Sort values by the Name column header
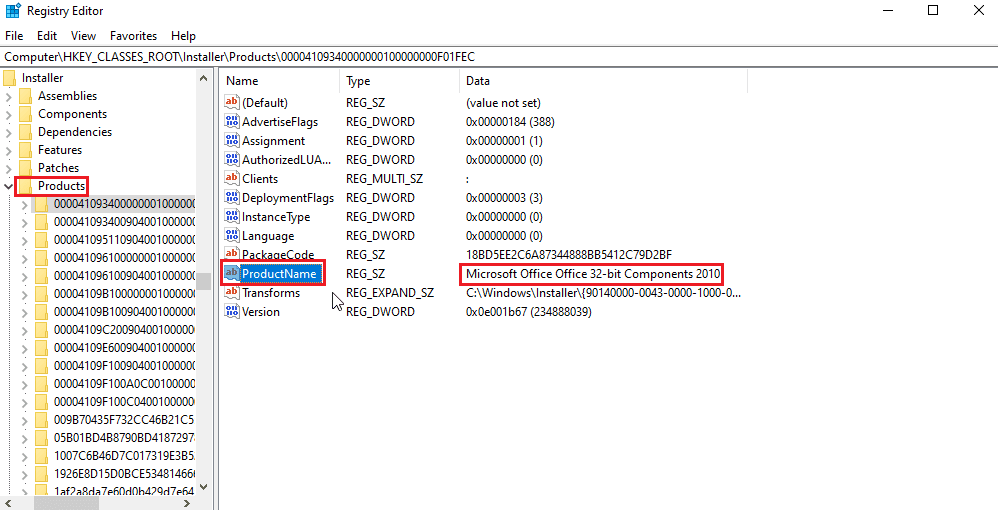Image resolution: width=998 pixels, height=510 pixels. (279, 81)
